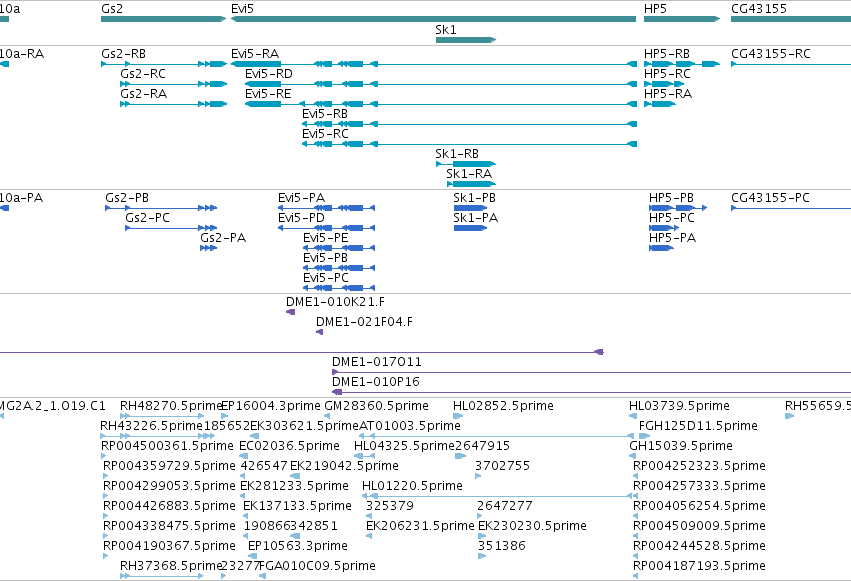Select transcript Gs2-RA

tap(174, 104)
